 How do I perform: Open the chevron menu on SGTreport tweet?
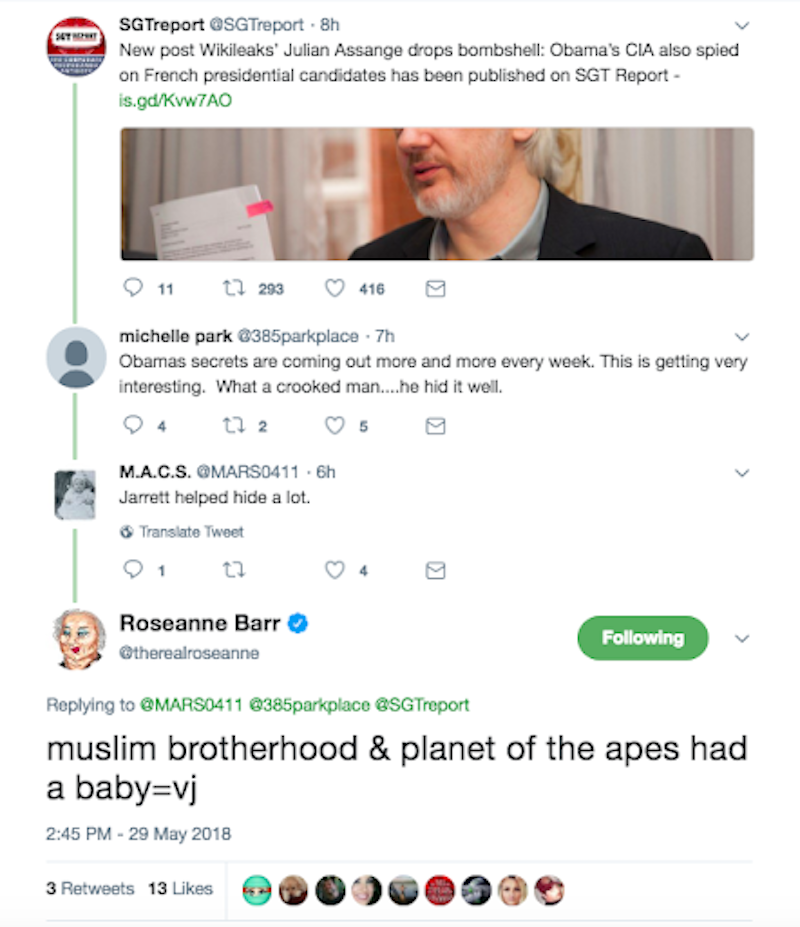(742, 25)
